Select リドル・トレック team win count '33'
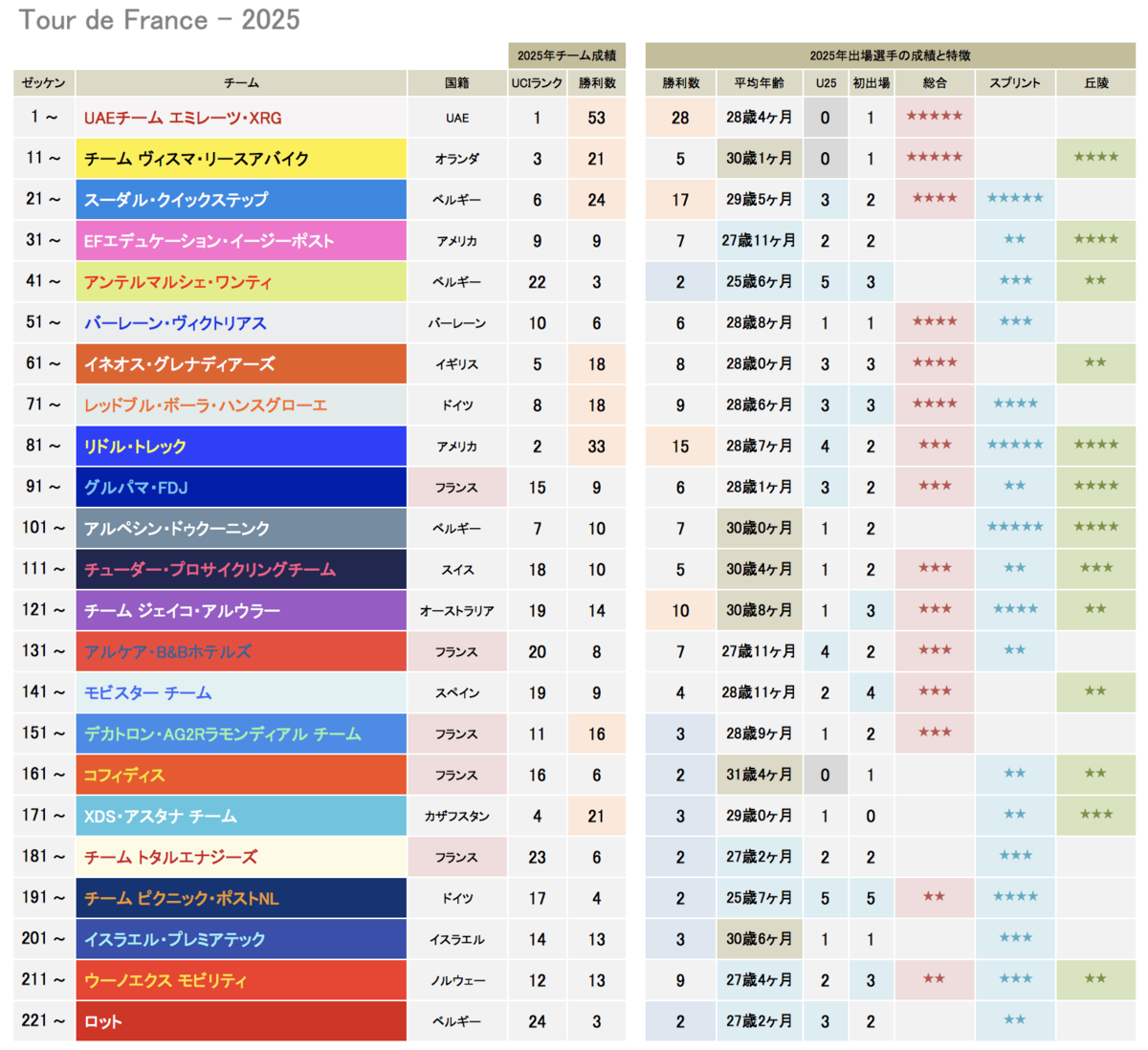Screen dimensions: 1148x1050 click(597, 447)
